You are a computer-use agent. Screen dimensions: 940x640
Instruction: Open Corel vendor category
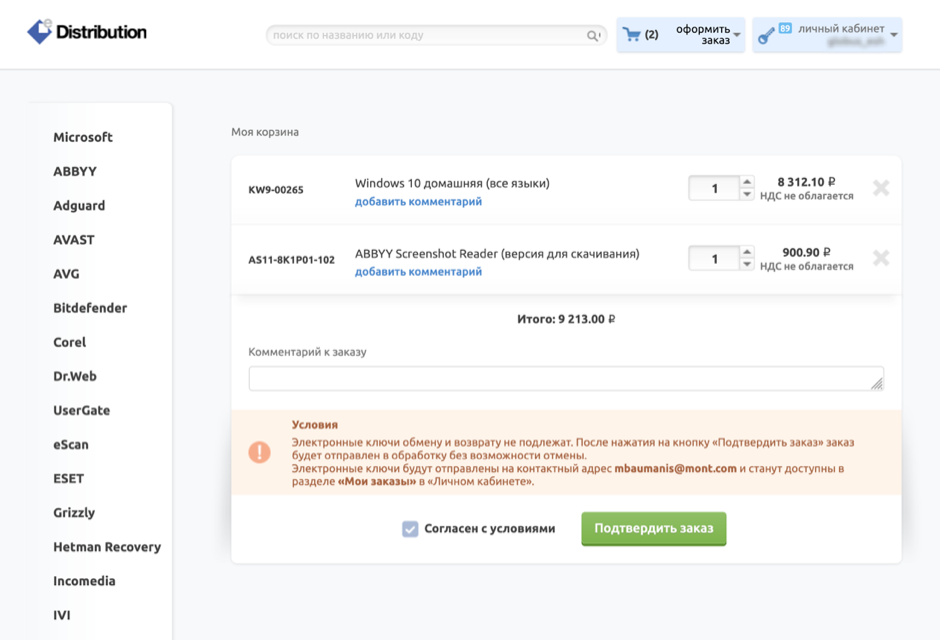(70, 342)
